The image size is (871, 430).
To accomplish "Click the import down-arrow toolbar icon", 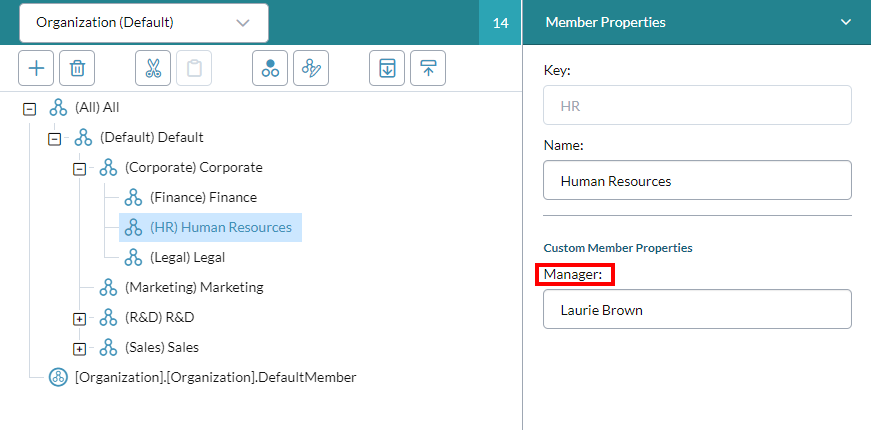I will (x=387, y=68).
